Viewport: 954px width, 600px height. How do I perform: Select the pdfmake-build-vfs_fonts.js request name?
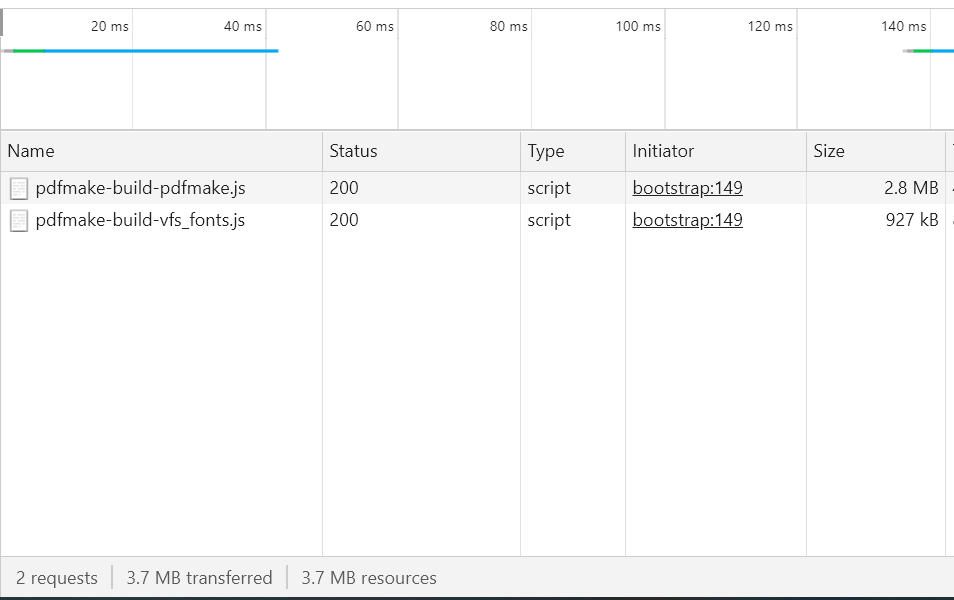tap(140, 220)
